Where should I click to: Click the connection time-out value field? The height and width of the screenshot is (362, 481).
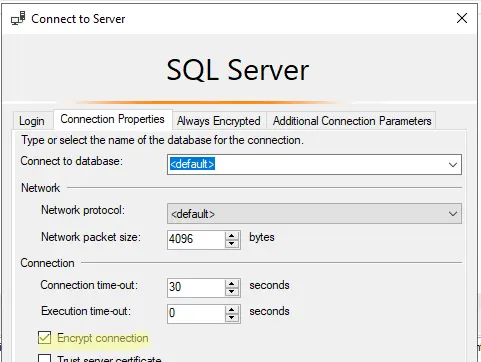pyautogui.click(x=196, y=288)
